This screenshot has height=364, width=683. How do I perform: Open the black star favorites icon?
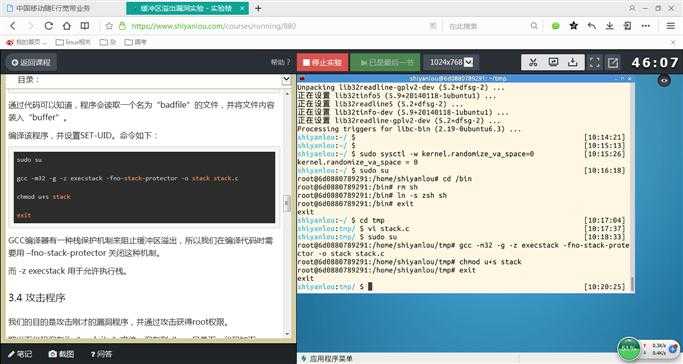tap(574, 26)
